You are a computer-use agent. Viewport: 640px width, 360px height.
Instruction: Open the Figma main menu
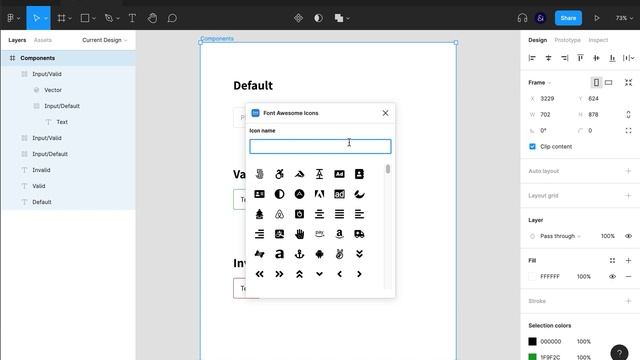[11, 18]
